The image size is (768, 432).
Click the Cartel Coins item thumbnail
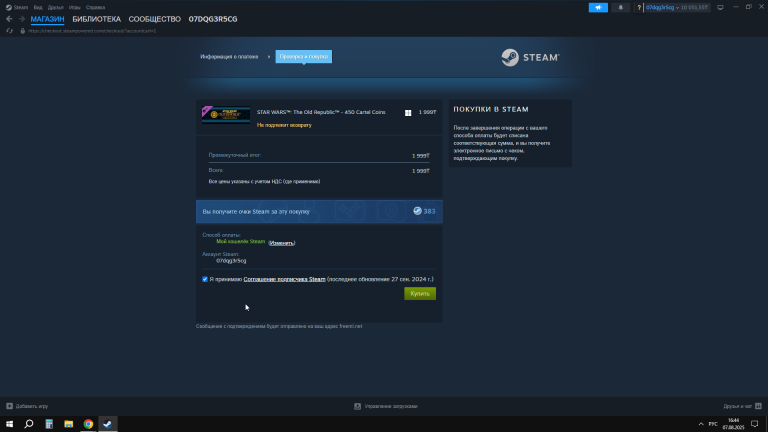[x=226, y=115]
